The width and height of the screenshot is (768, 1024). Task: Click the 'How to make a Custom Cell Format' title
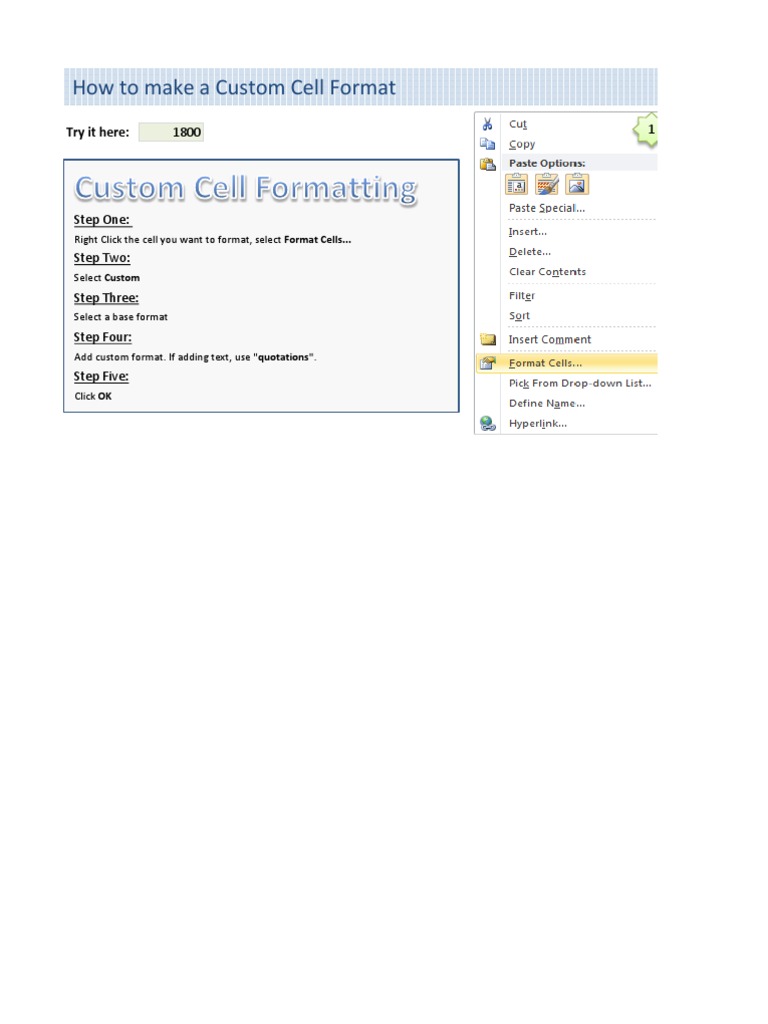tap(234, 88)
